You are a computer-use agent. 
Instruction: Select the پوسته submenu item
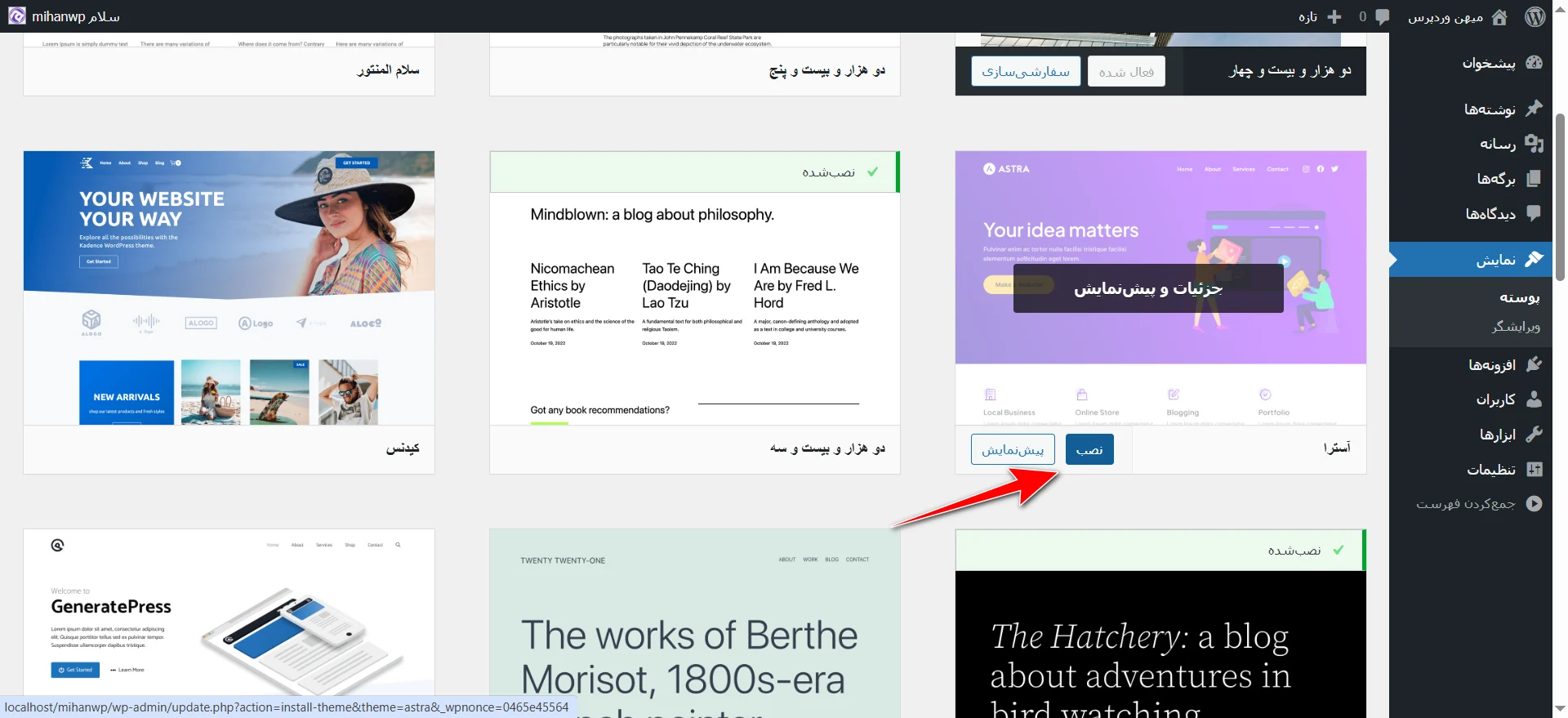click(x=1519, y=297)
